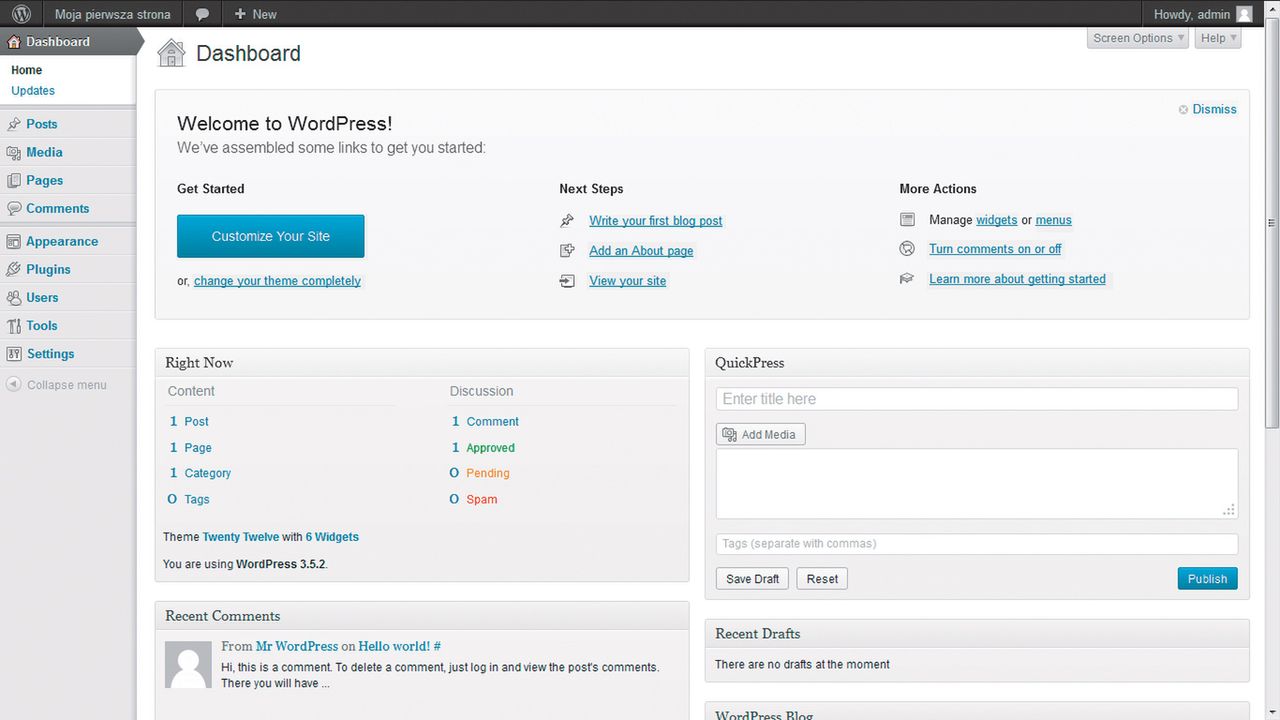Expand the Screen Options panel
Image resolution: width=1280 pixels, height=720 pixels.
(1138, 38)
